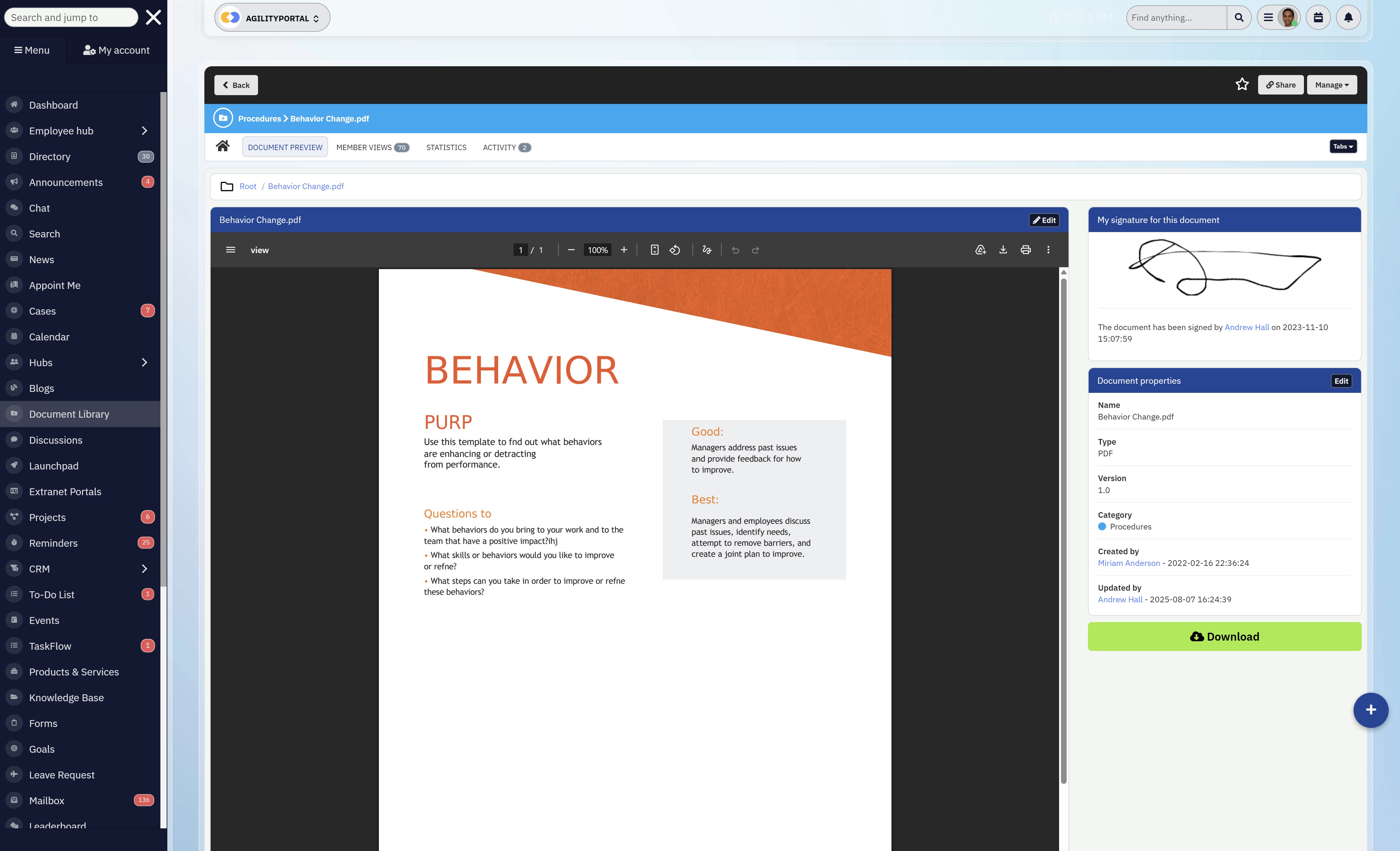The image size is (1400, 851).
Task: Expand the Hubs sidebar item
Action: coord(144,362)
